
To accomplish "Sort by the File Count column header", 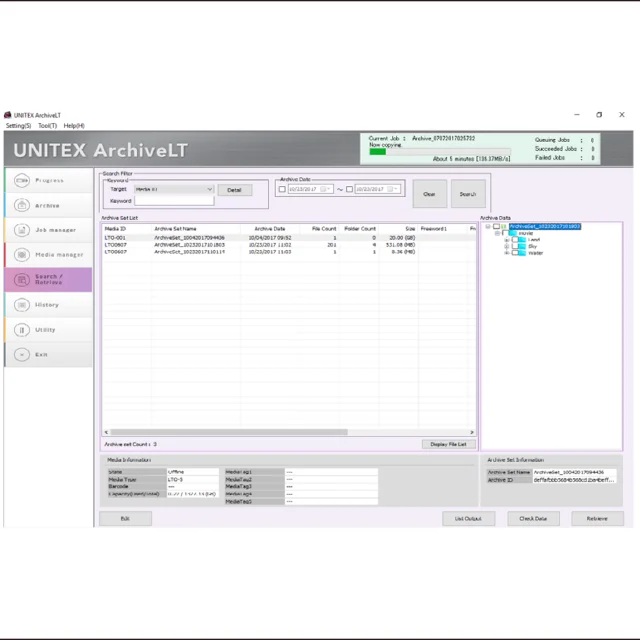I will coord(319,229).
